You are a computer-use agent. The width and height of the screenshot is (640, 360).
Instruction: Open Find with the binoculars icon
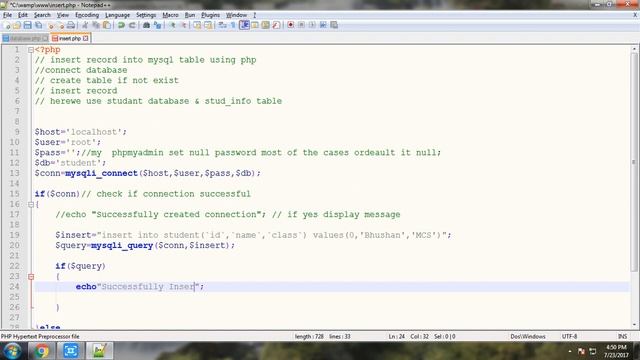click(147, 25)
